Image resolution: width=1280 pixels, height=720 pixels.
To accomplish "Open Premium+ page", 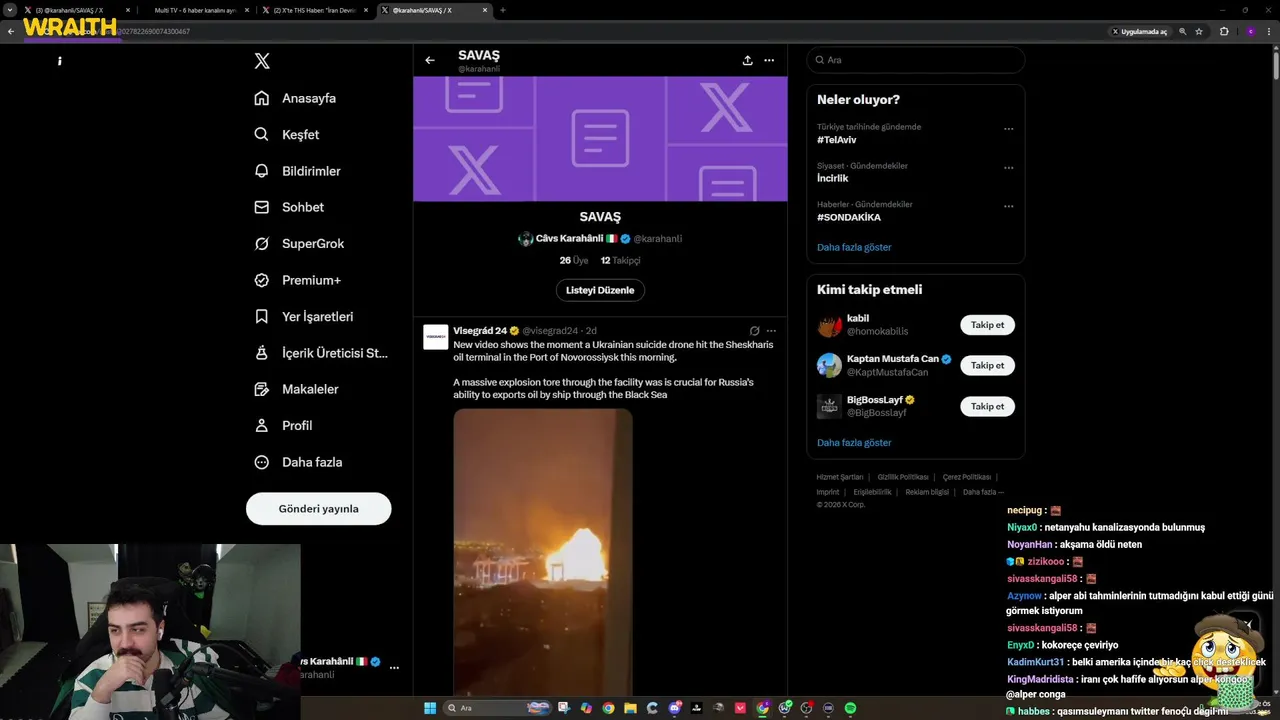I will (297, 280).
